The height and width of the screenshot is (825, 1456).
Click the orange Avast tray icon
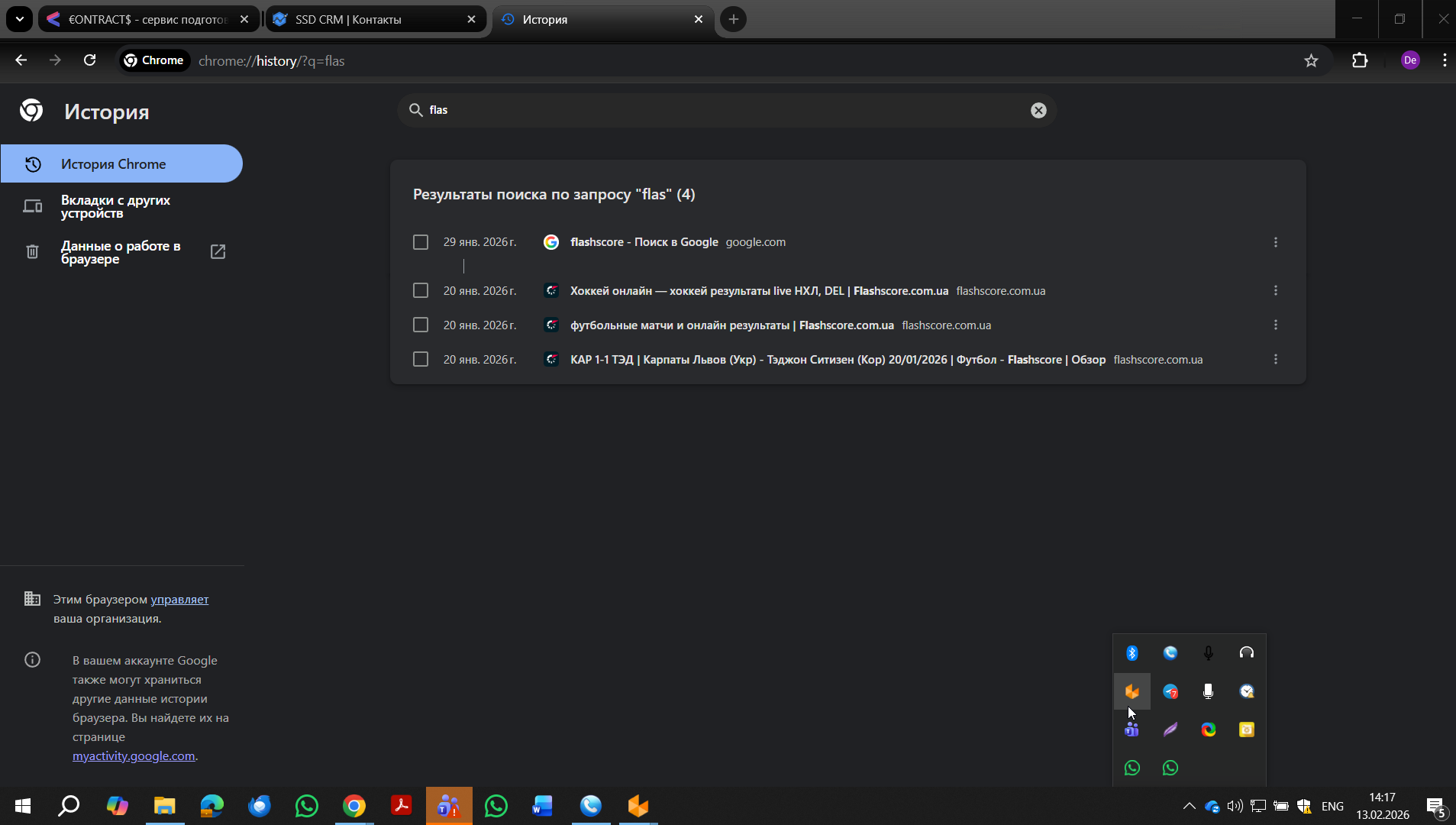pos(1132,691)
